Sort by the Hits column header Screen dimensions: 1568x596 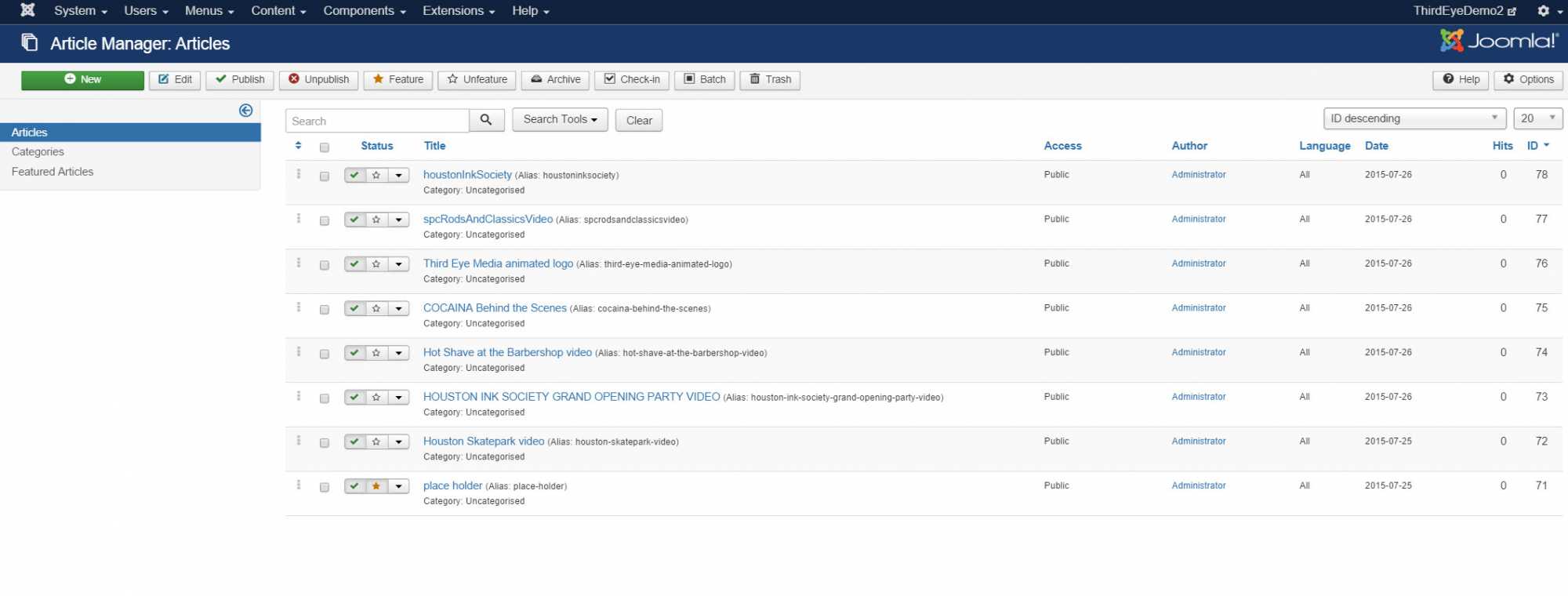coord(1502,146)
